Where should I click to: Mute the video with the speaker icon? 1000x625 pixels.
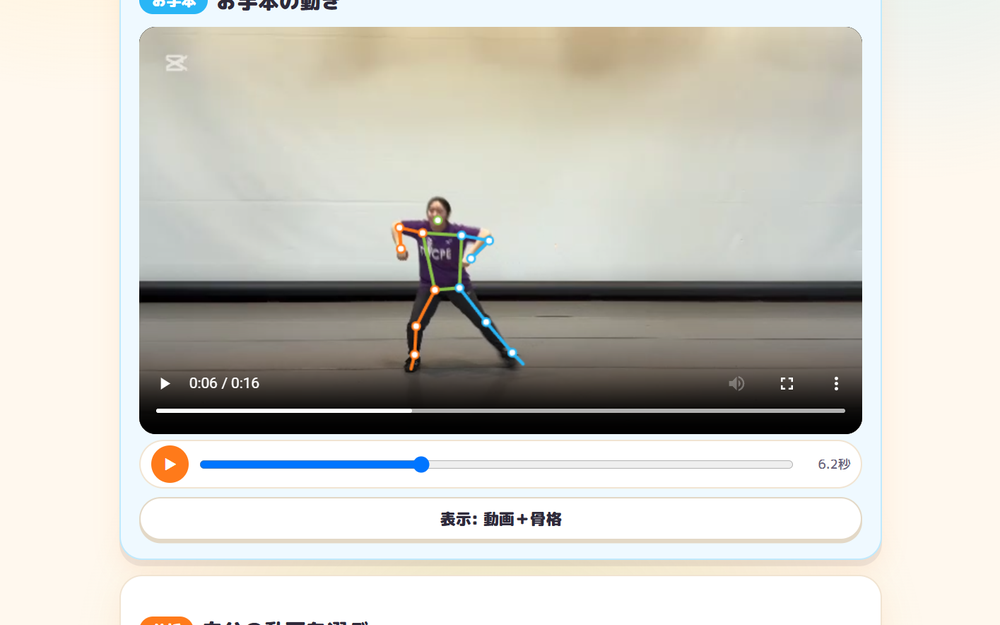(737, 383)
